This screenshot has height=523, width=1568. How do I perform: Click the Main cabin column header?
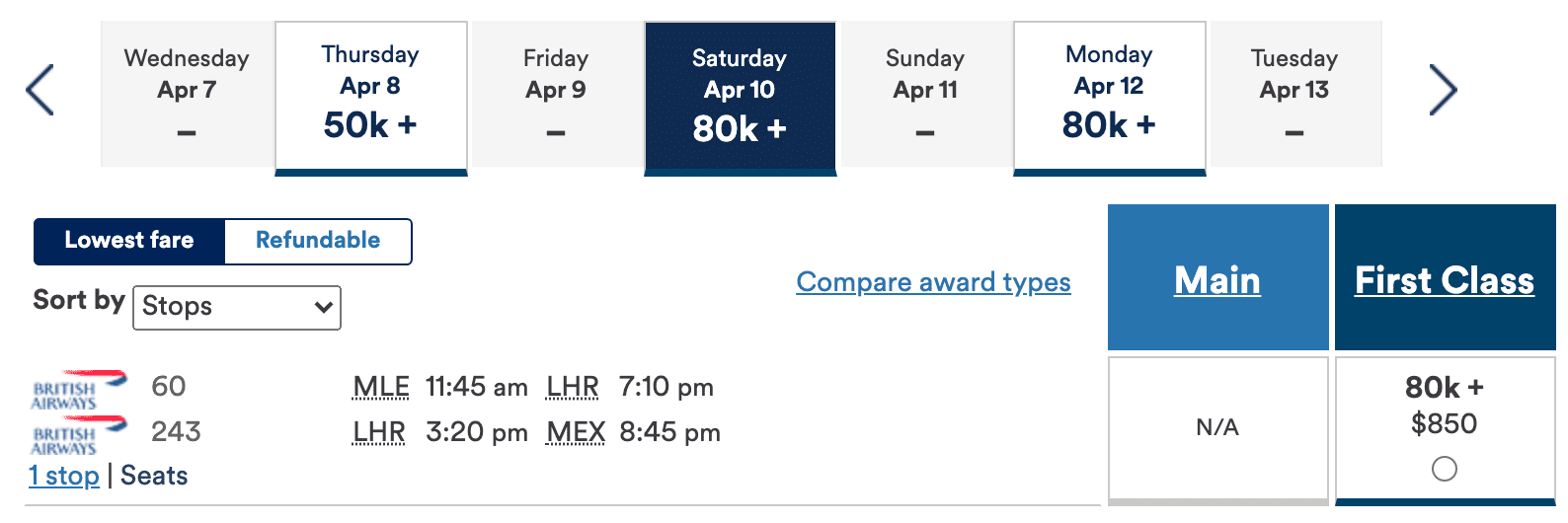pos(1217,279)
